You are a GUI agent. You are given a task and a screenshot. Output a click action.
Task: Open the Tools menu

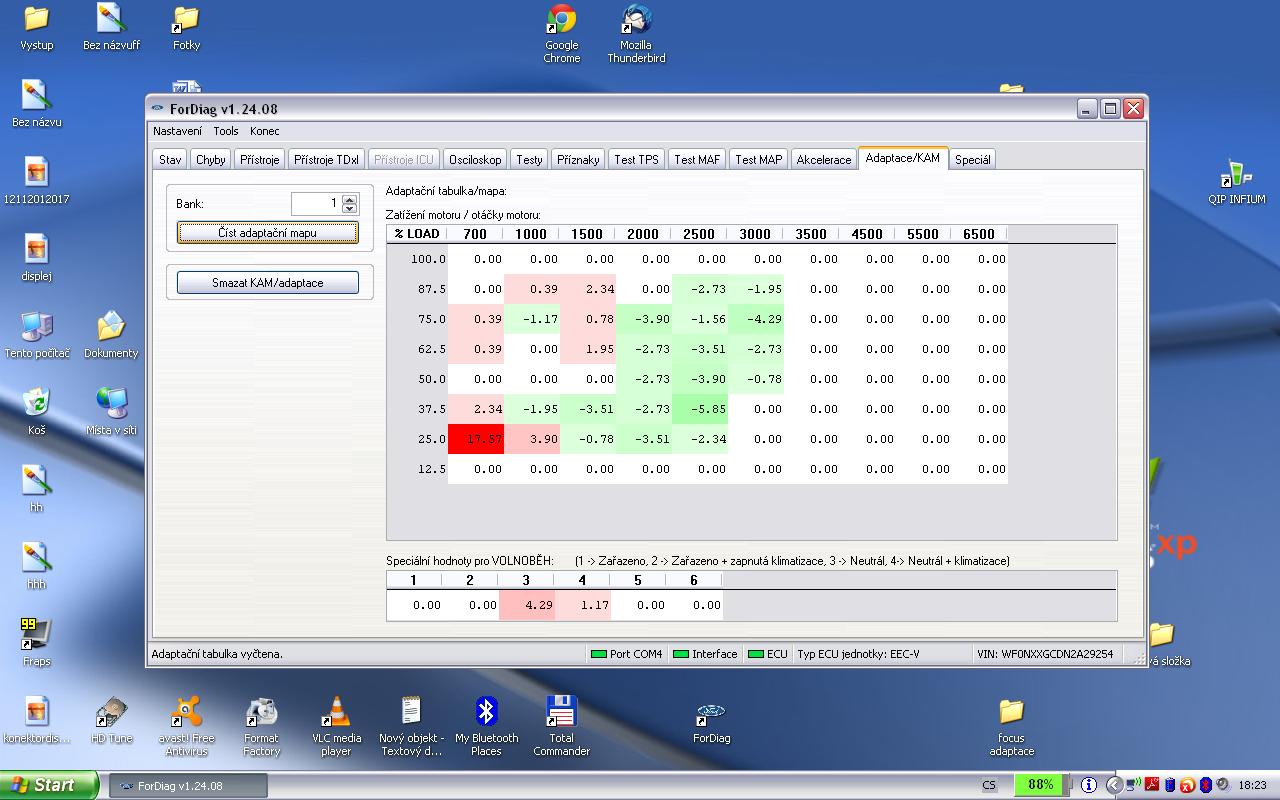point(225,131)
